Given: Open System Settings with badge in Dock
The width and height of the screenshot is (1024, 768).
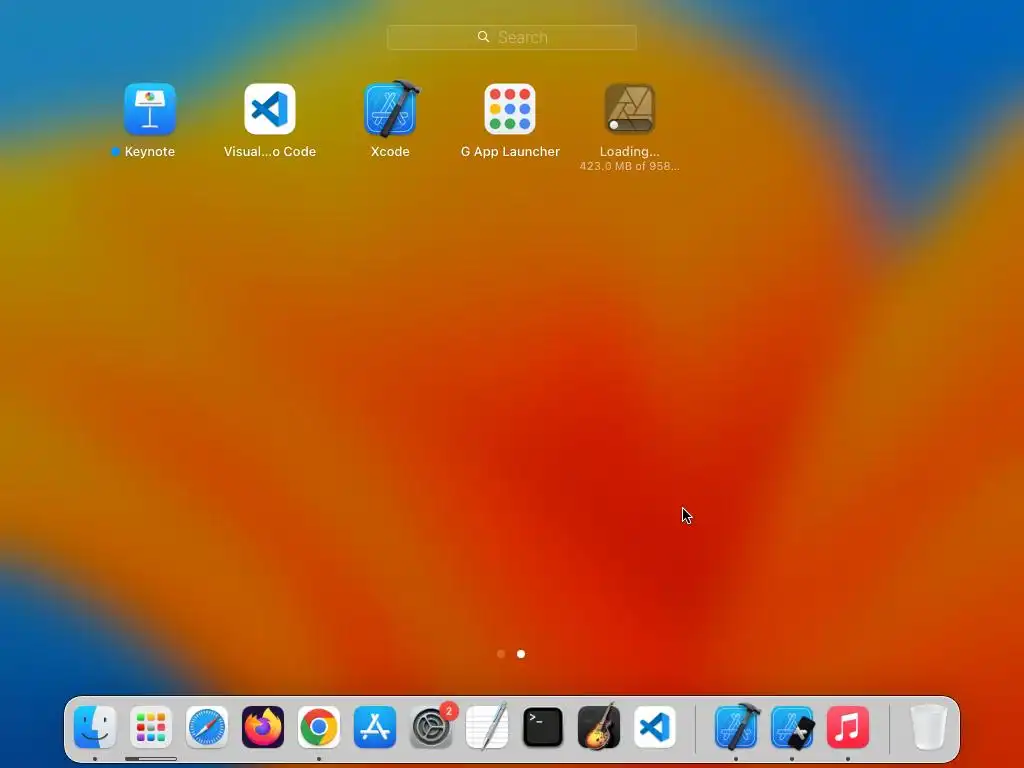Looking at the screenshot, I should [x=431, y=727].
